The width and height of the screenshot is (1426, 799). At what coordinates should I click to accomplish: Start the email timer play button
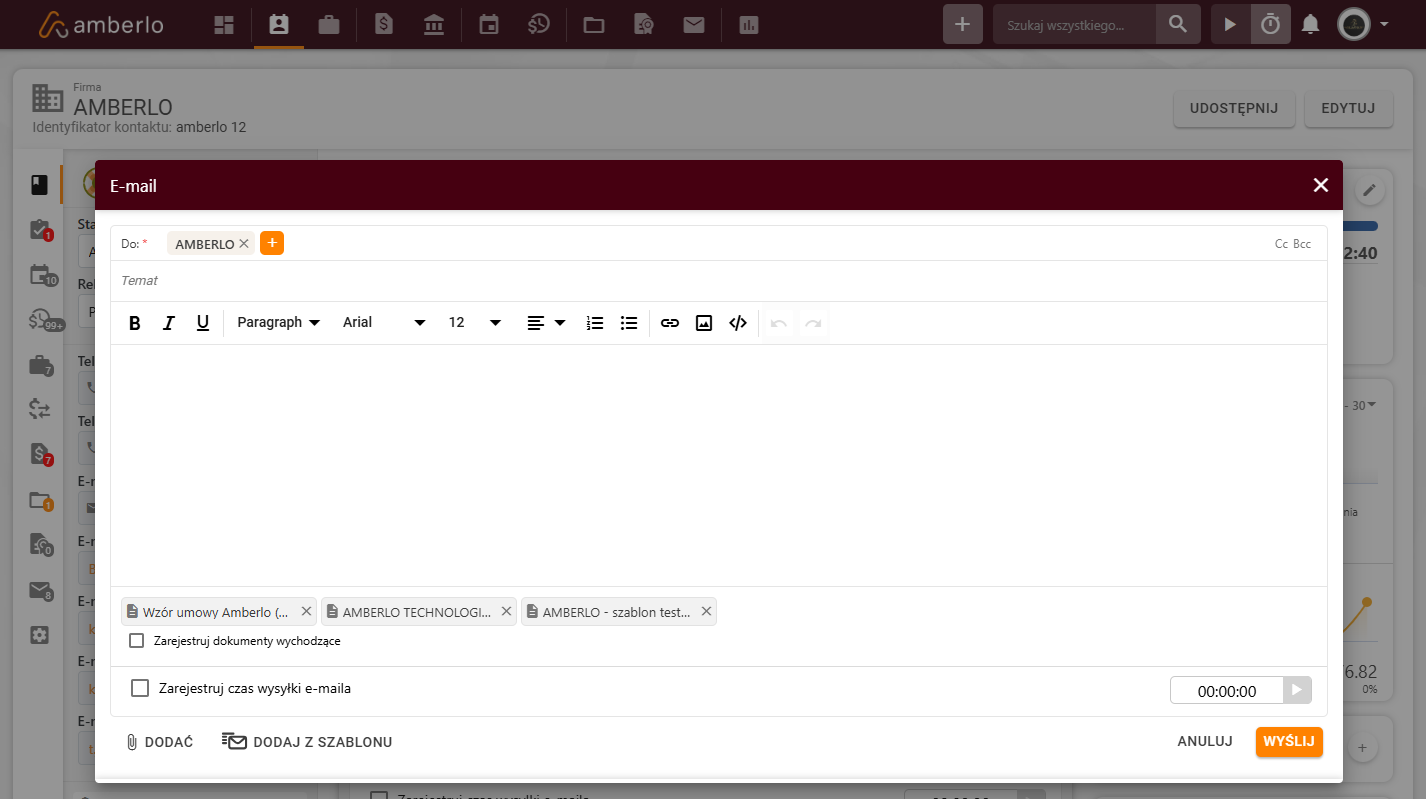tap(1298, 690)
